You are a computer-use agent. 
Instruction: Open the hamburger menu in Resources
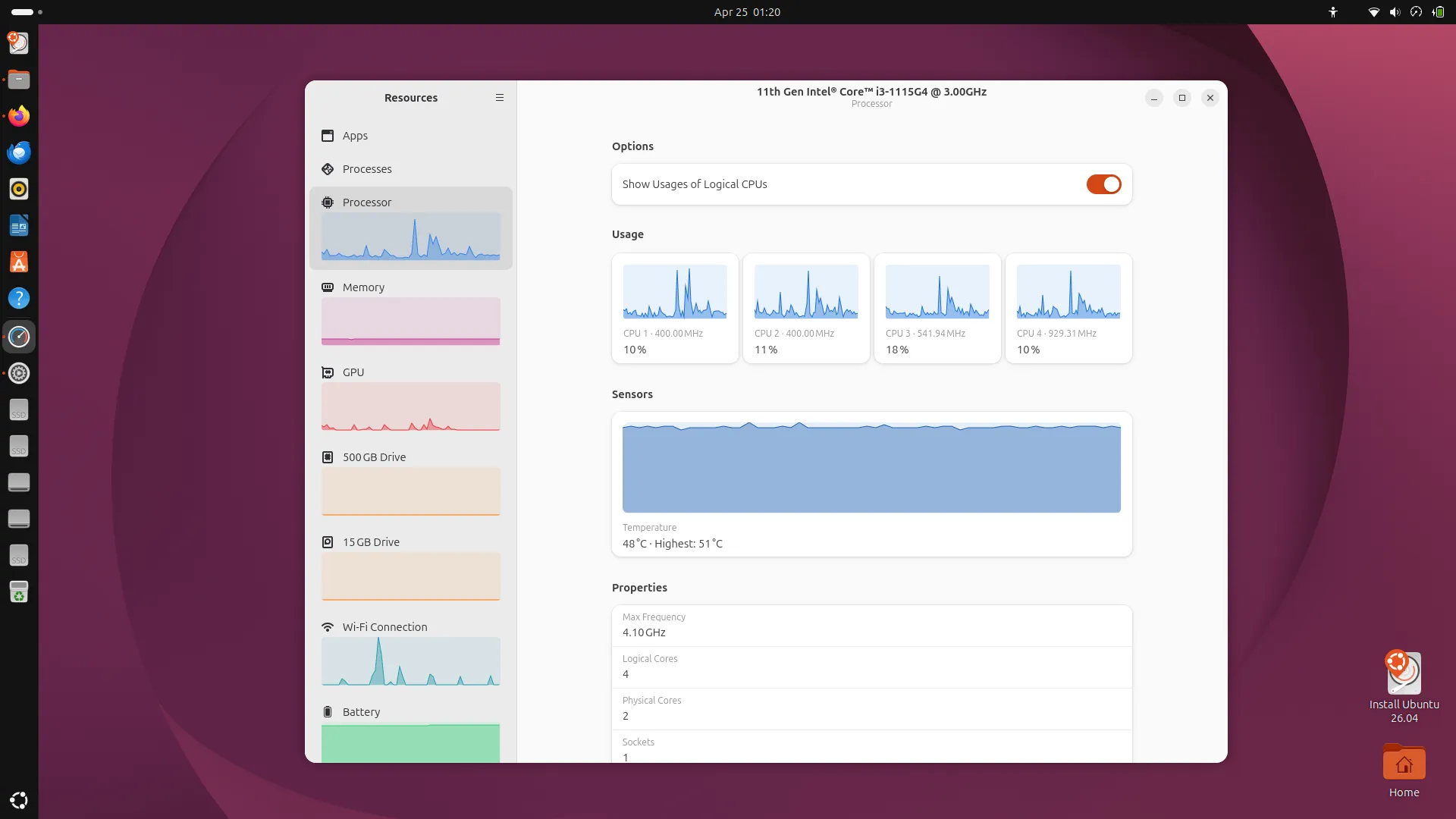(499, 97)
